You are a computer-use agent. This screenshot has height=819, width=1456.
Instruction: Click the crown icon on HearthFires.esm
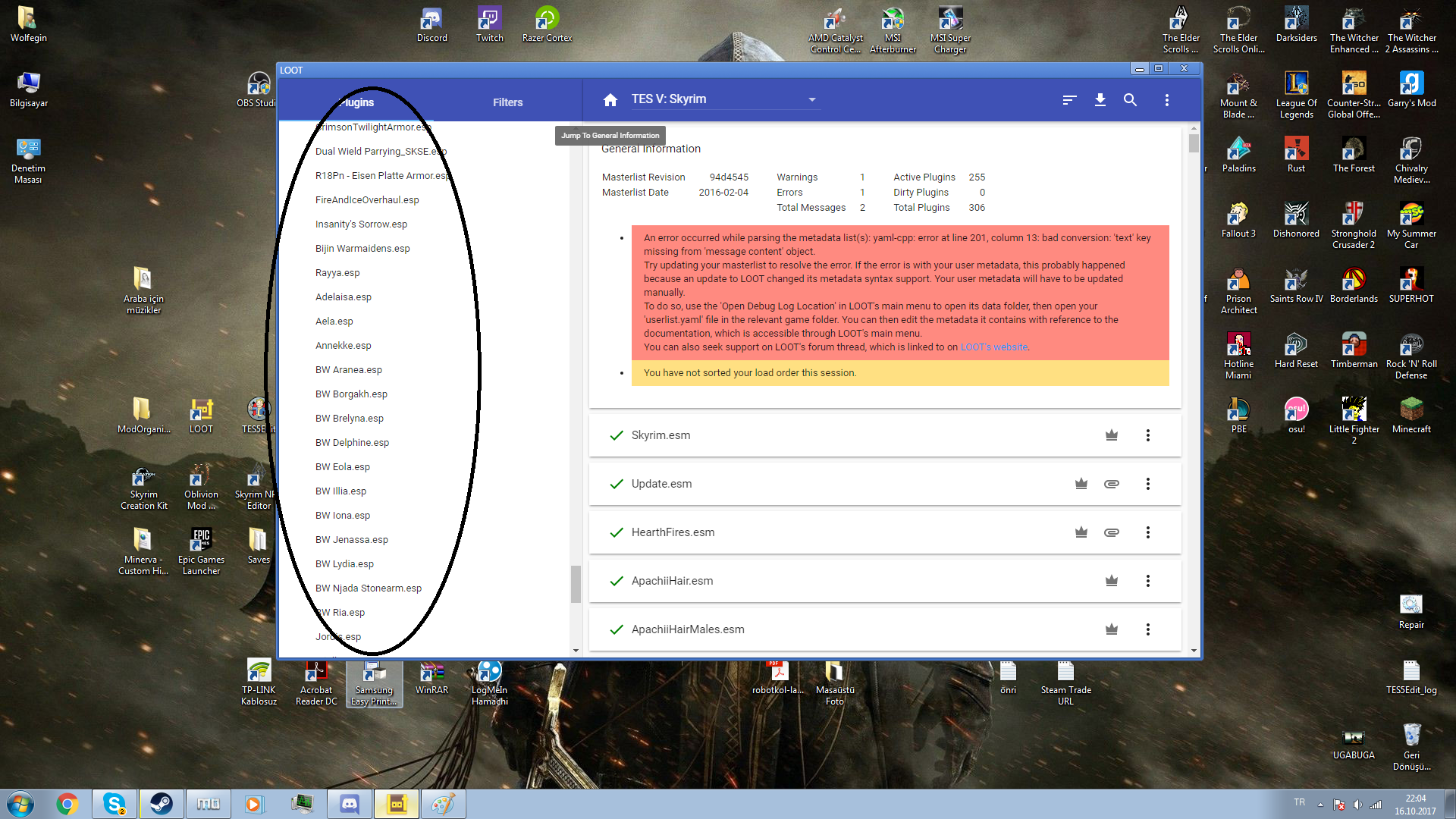[1081, 532]
